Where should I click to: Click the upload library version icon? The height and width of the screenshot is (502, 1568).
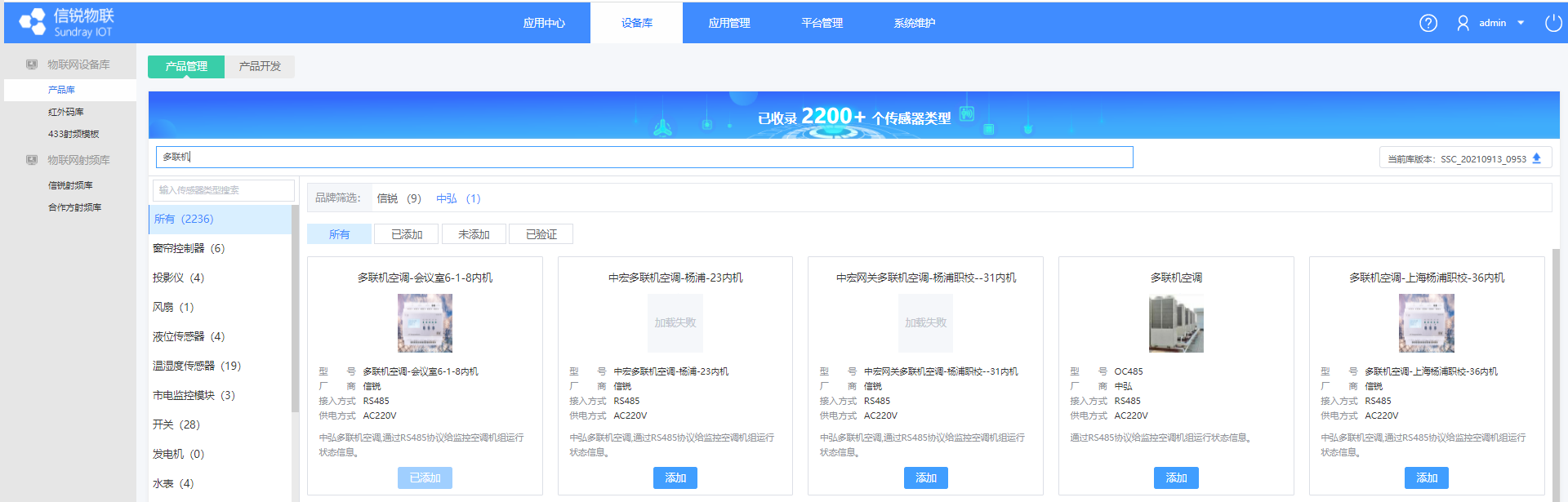click(x=1536, y=158)
